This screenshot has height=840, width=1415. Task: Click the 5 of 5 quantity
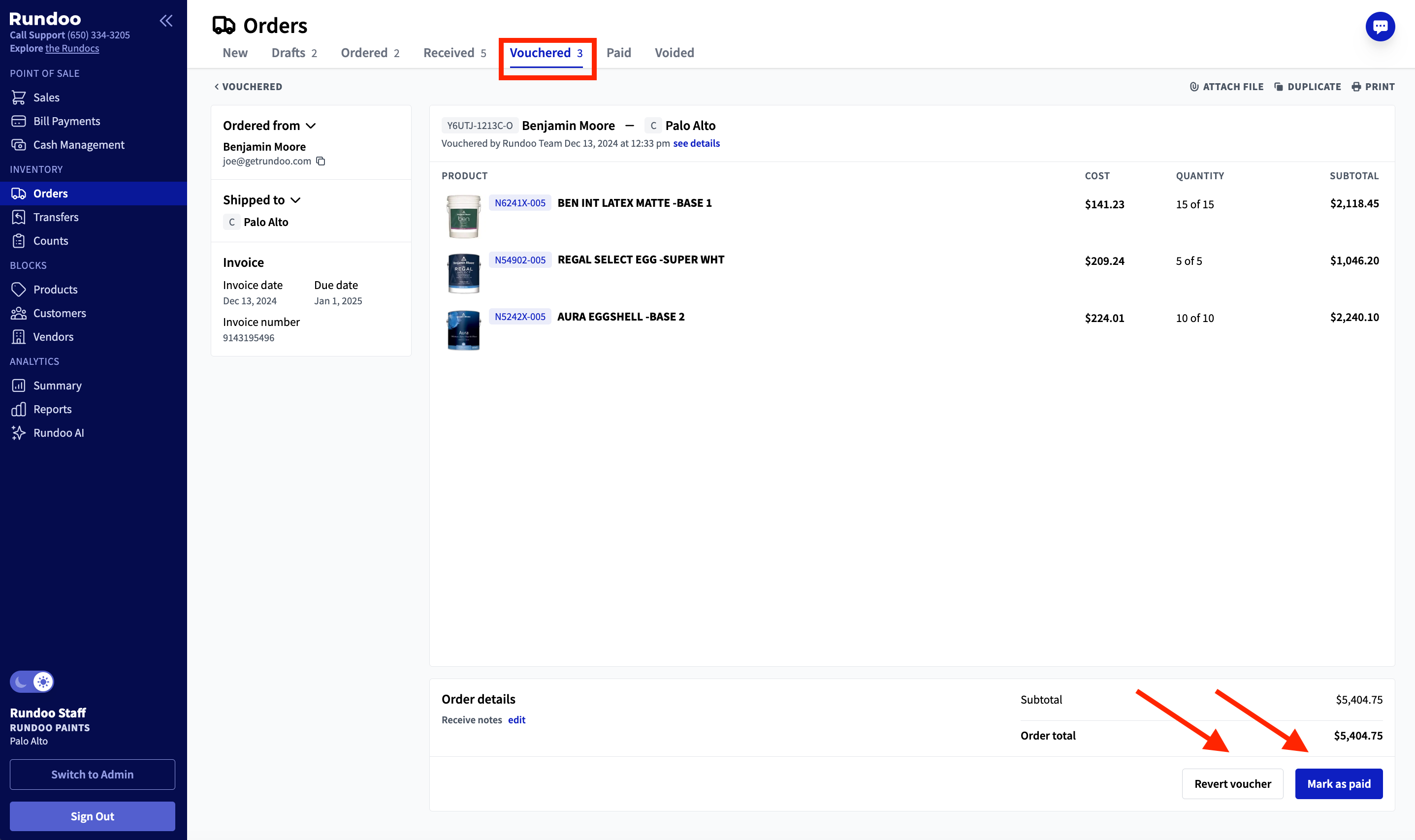point(1189,261)
